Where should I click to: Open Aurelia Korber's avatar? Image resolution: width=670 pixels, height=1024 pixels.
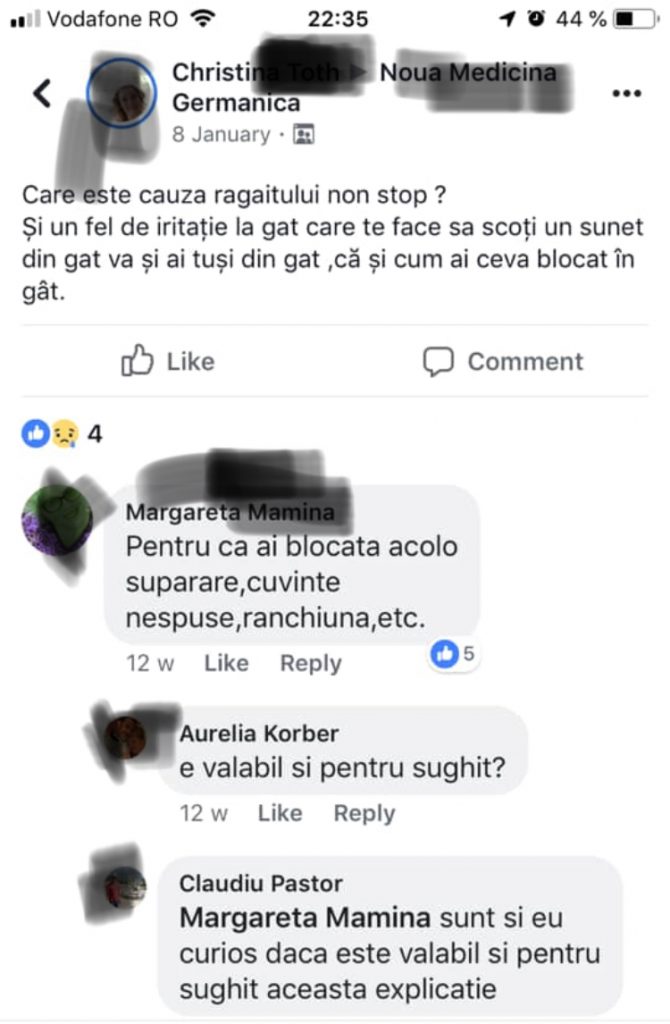coord(125,738)
